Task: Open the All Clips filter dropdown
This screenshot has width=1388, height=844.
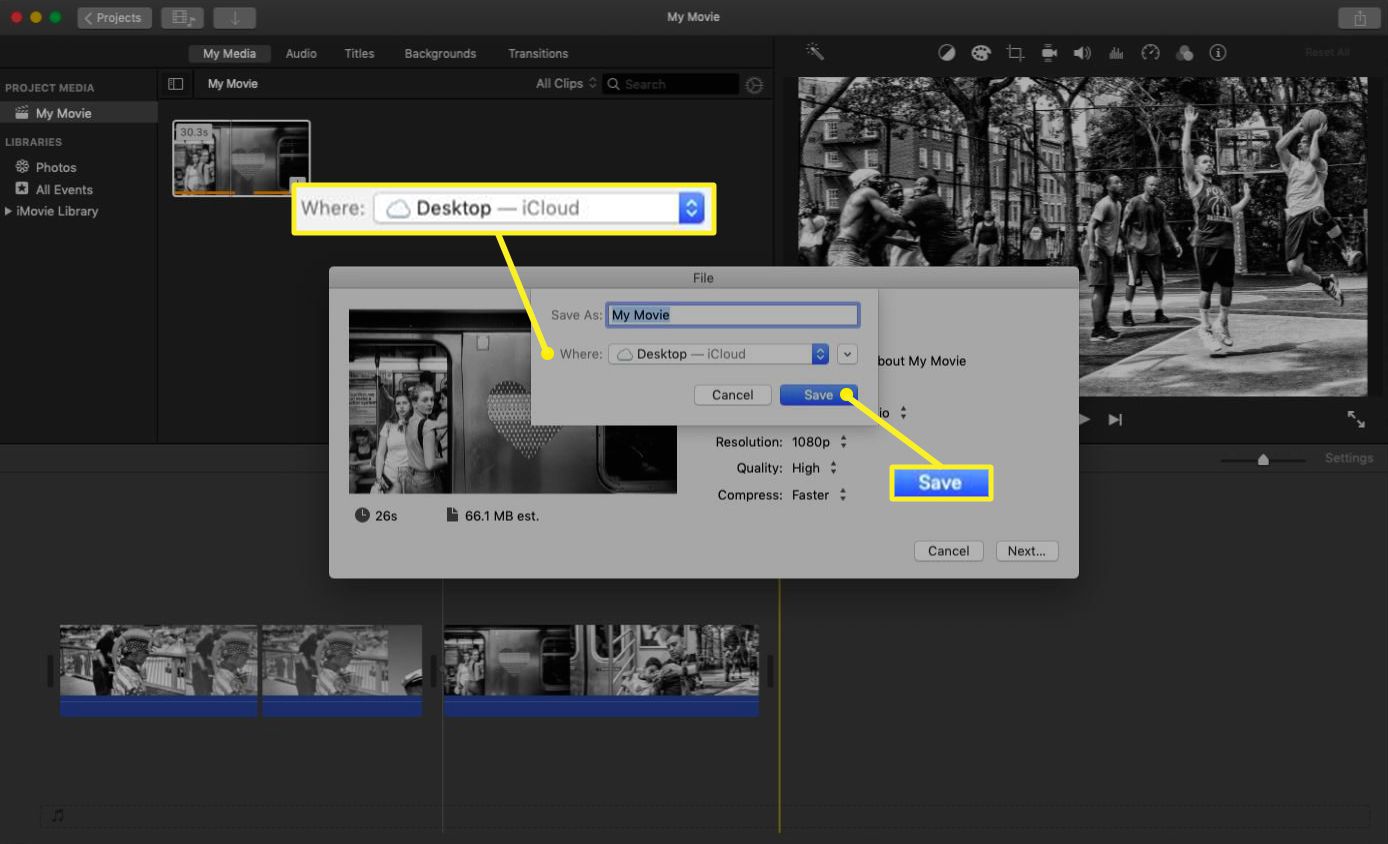Action: (x=566, y=84)
